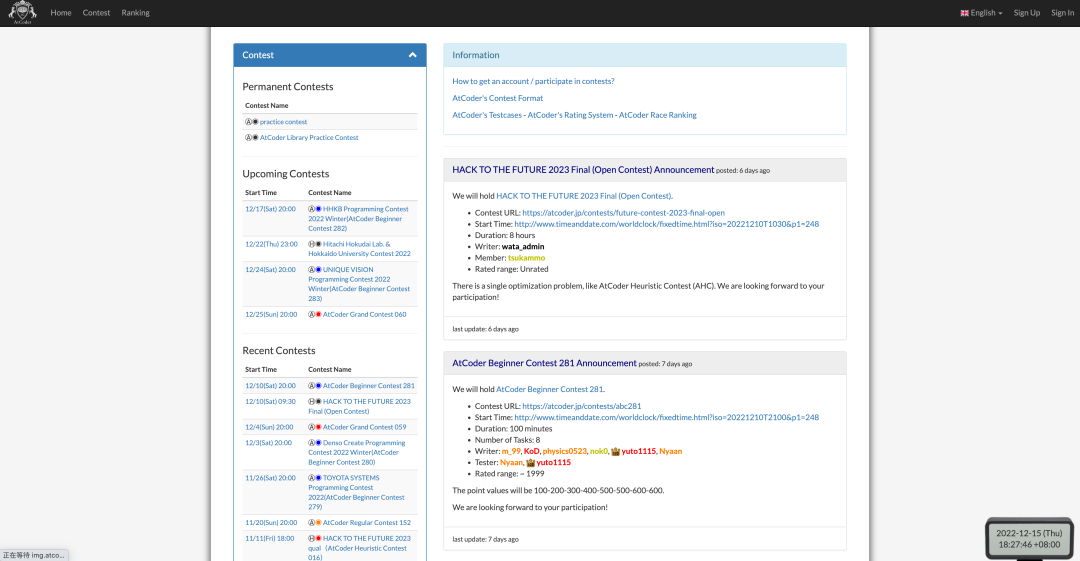Open HACK TO THE FUTURE 2023 Final Announcement title
This screenshot has width=1080, height=561.
point(583,170)
